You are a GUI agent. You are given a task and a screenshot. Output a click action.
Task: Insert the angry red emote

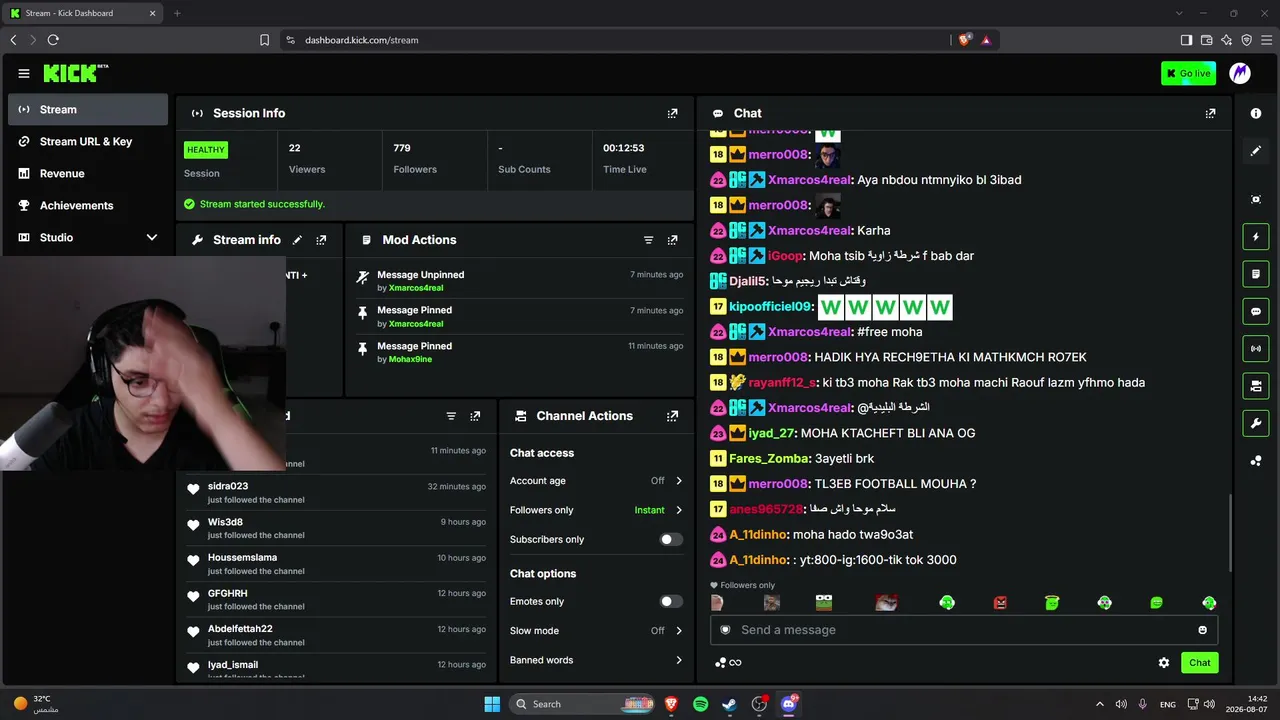click(x=1000, y=602)
